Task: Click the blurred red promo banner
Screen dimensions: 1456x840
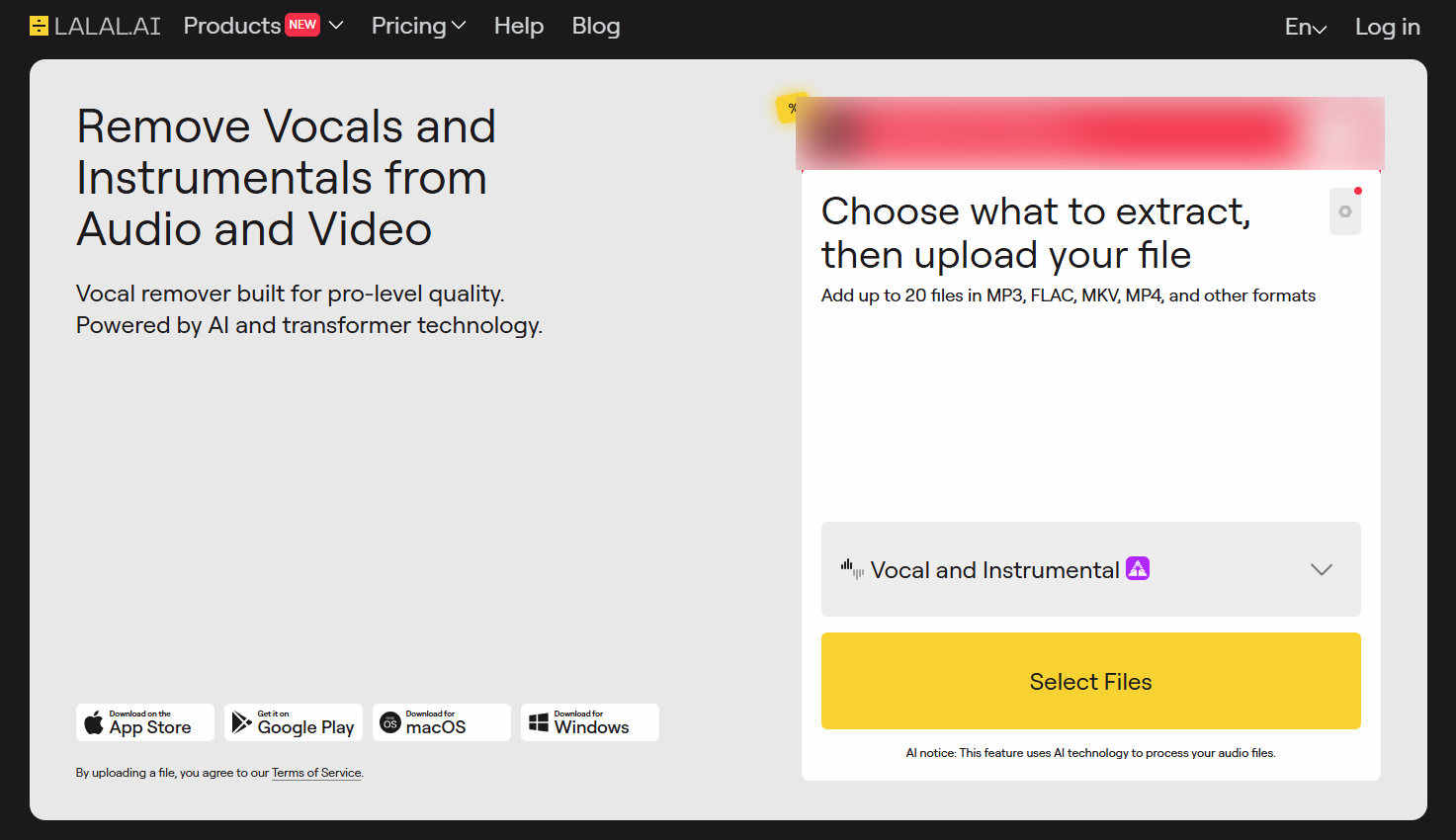Action: click(1090, 133)
